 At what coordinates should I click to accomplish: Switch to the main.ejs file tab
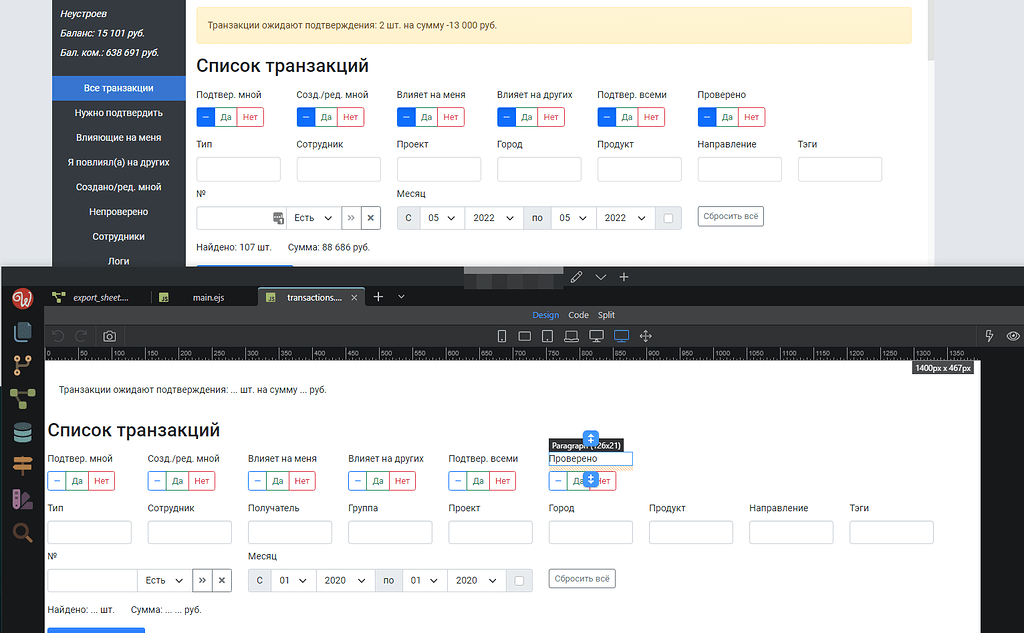pyautogui.click(x=210, y=296)
